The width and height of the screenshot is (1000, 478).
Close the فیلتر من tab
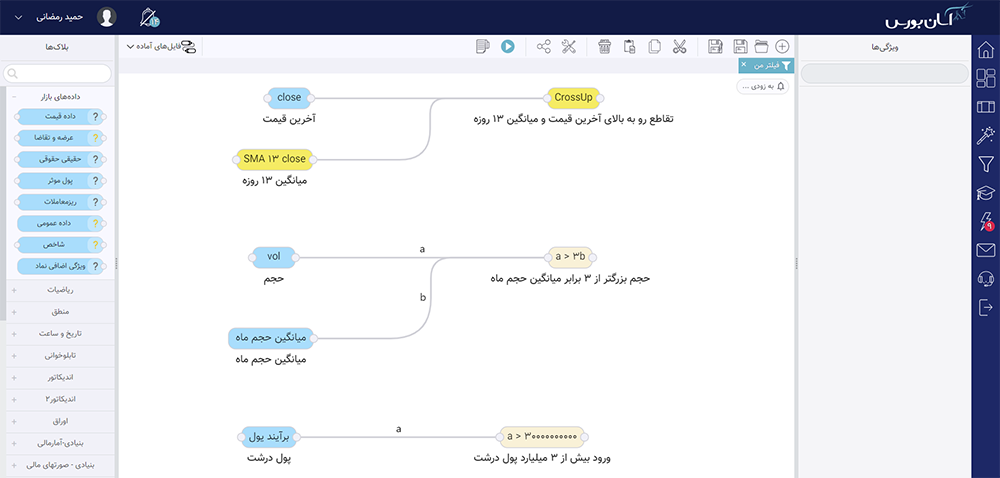tap(744, 64)
